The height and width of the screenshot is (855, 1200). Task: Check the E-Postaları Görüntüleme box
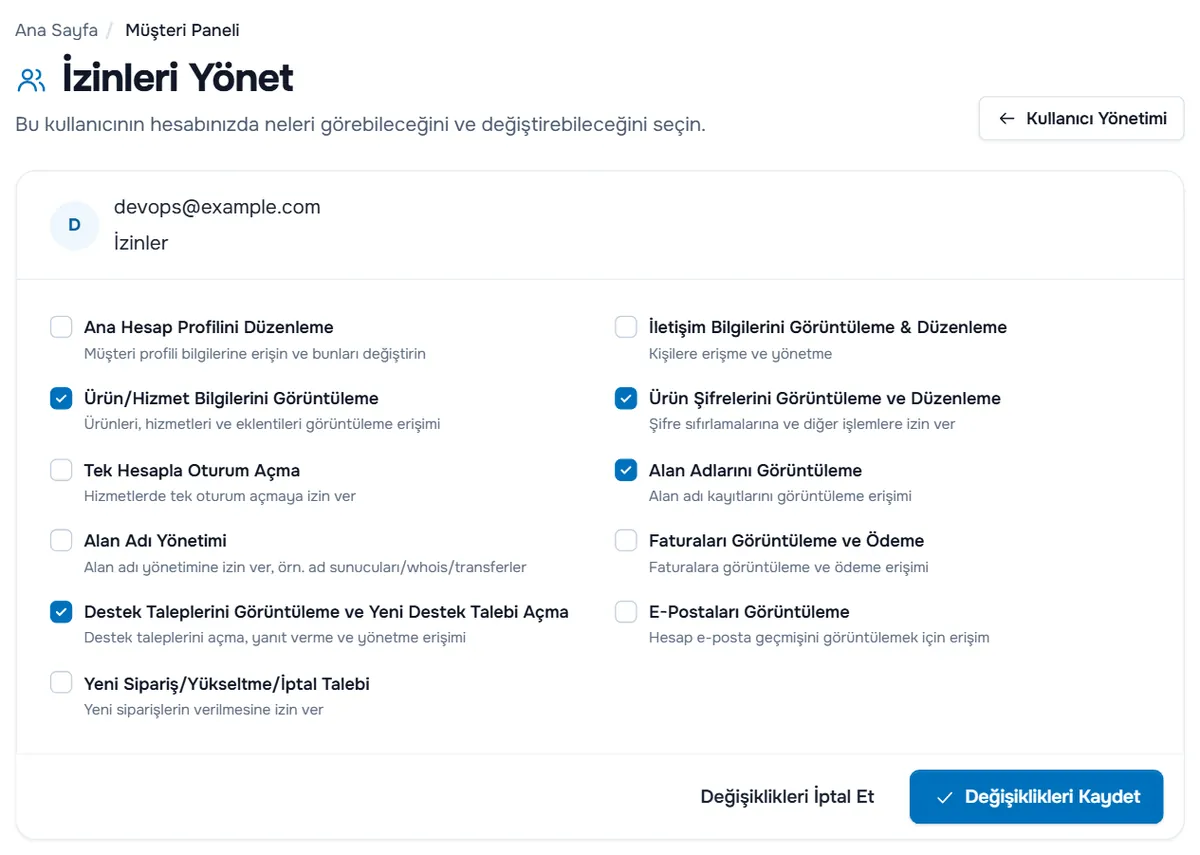[626, 612]
